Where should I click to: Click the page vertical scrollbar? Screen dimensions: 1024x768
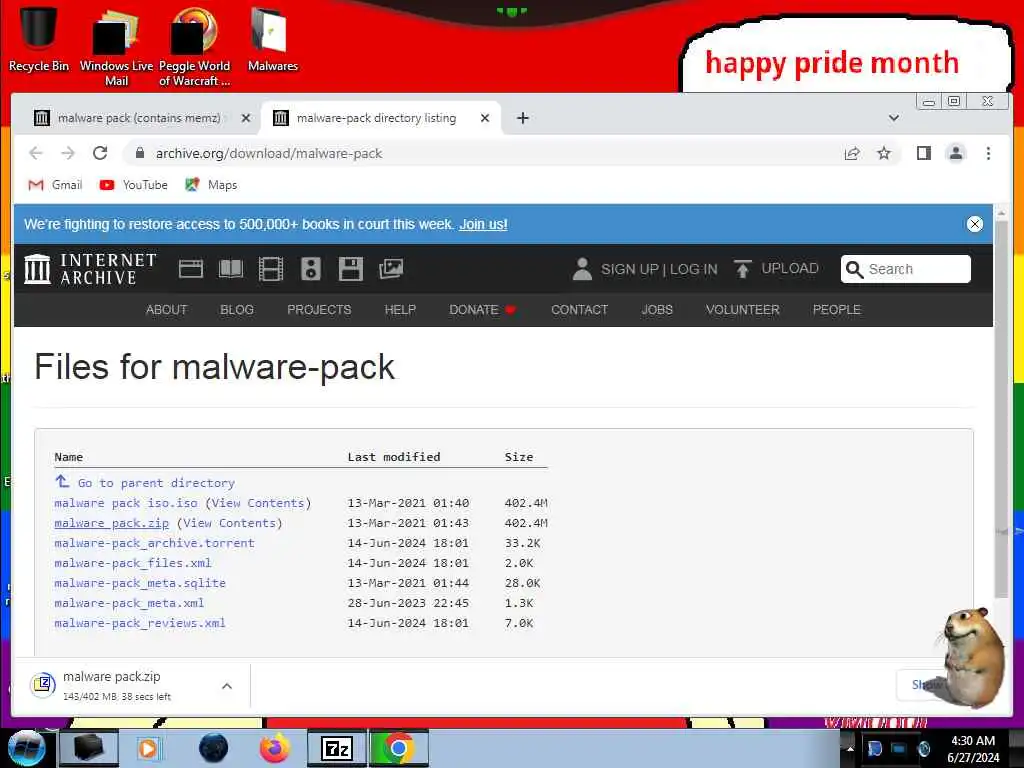point(1001,408)
